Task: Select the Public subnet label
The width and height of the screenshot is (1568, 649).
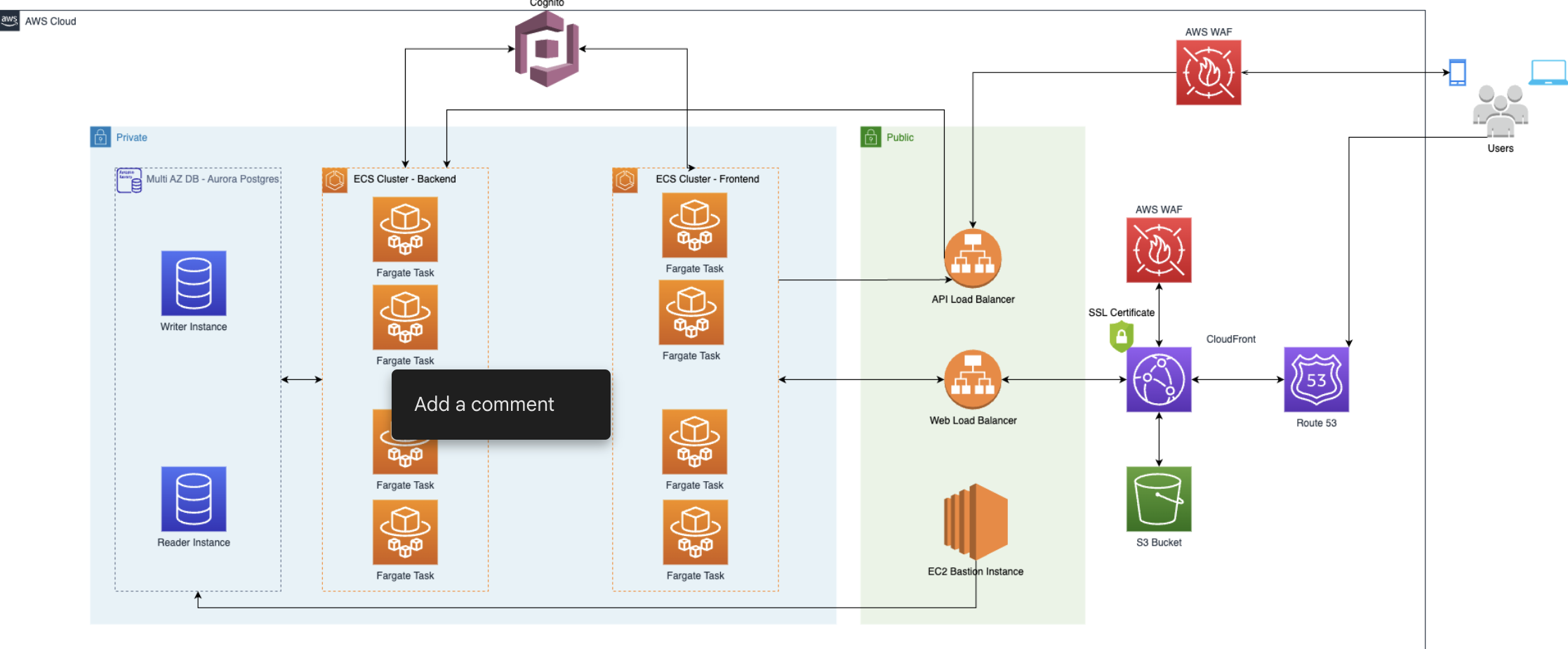Action: (x=900, y=138)
